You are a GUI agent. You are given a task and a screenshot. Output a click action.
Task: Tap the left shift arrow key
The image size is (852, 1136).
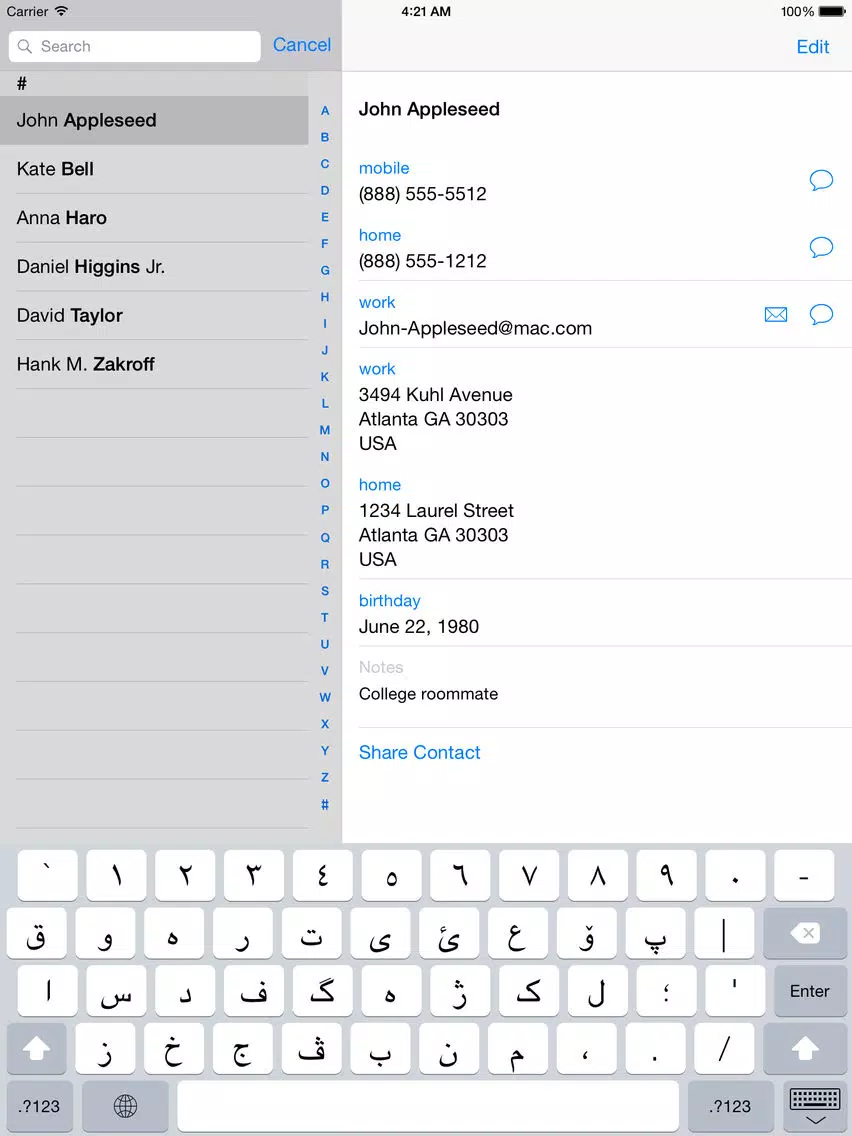click(x=36, y=1048)
